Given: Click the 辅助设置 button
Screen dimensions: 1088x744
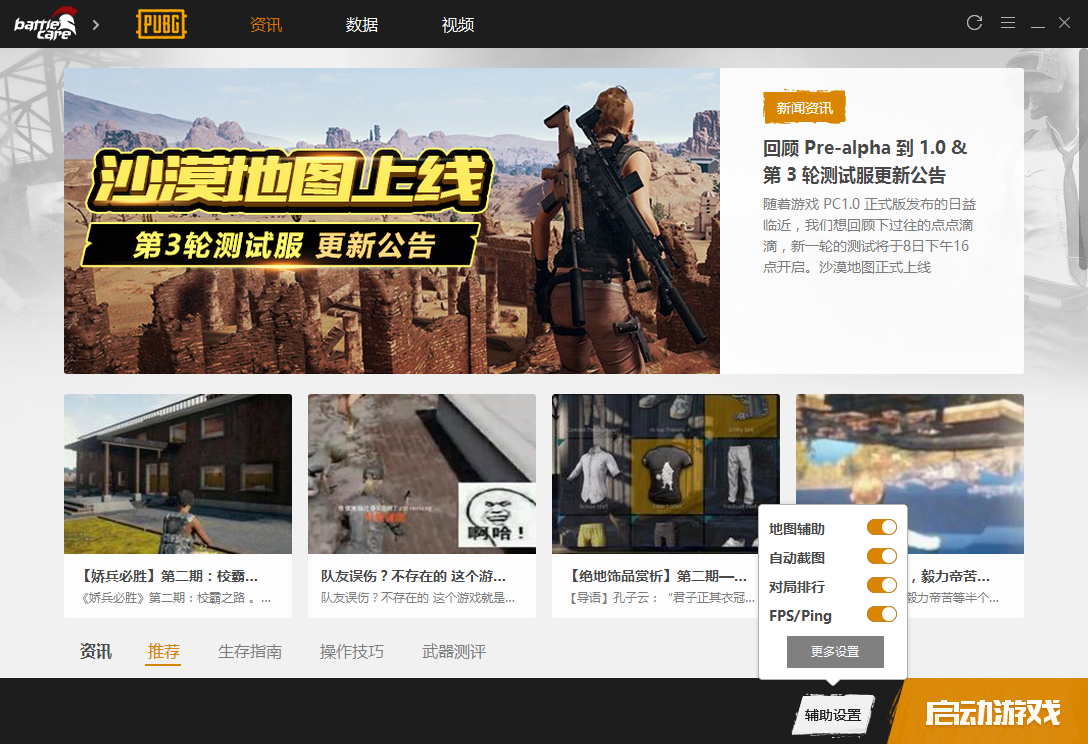Looking at the screenshot, I should point(833,715).
